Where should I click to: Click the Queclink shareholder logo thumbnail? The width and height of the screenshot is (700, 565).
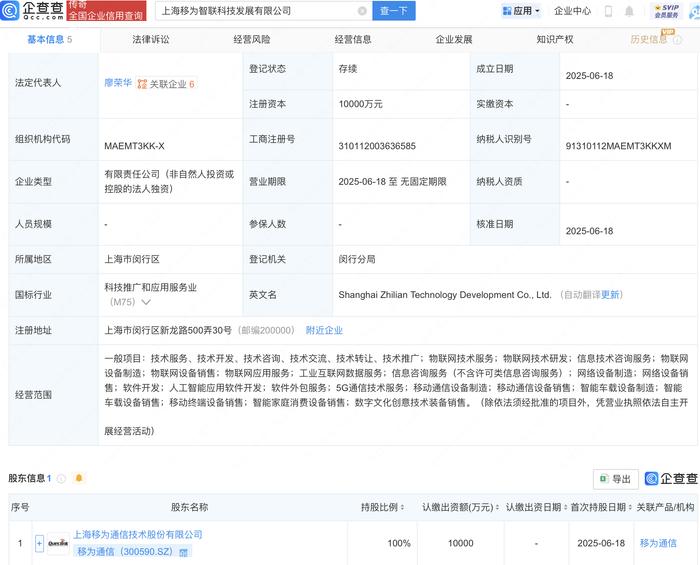58,543
